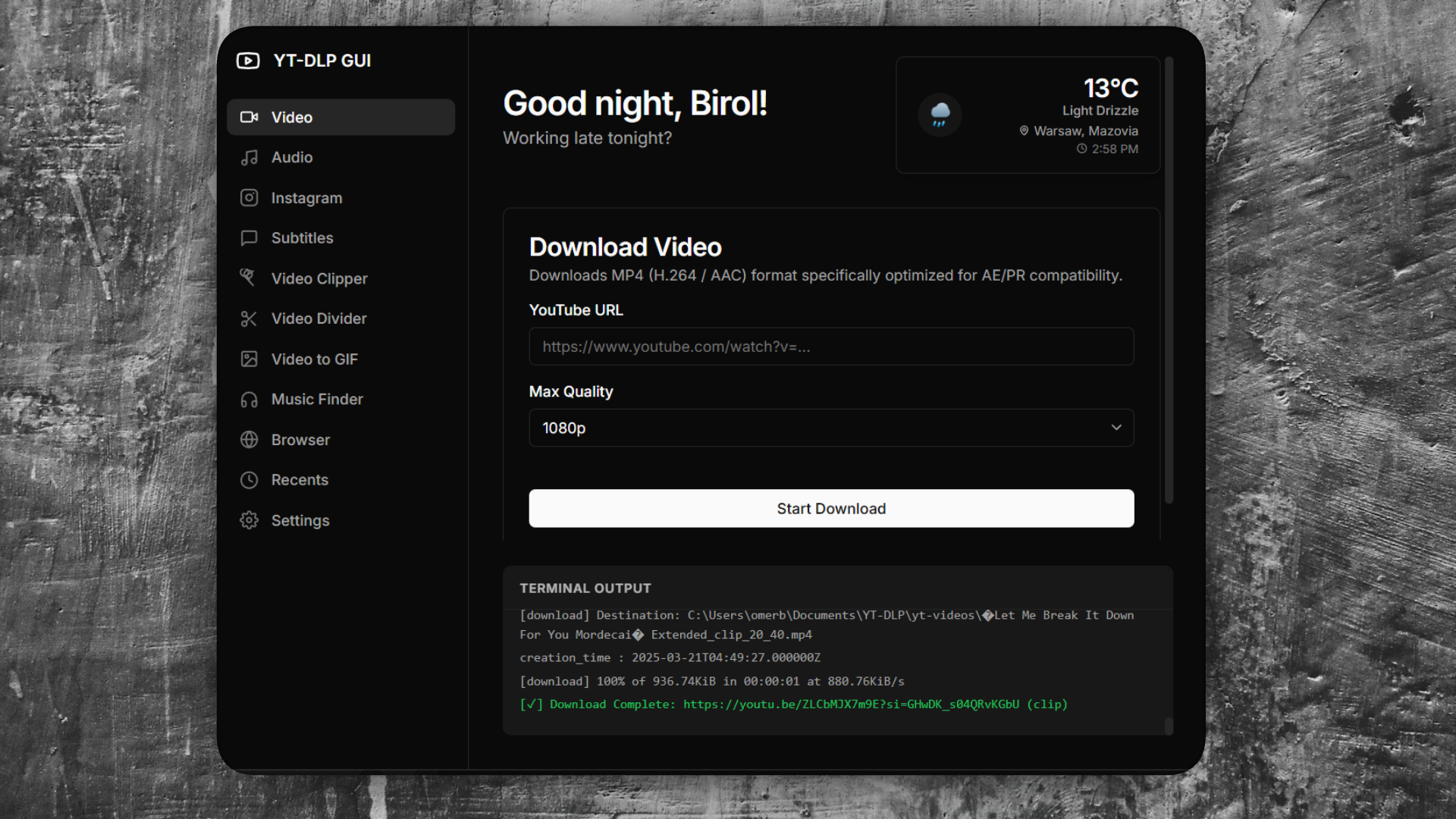
Task: Open the Video Clipper tool label
Action: tap(319, 279)
